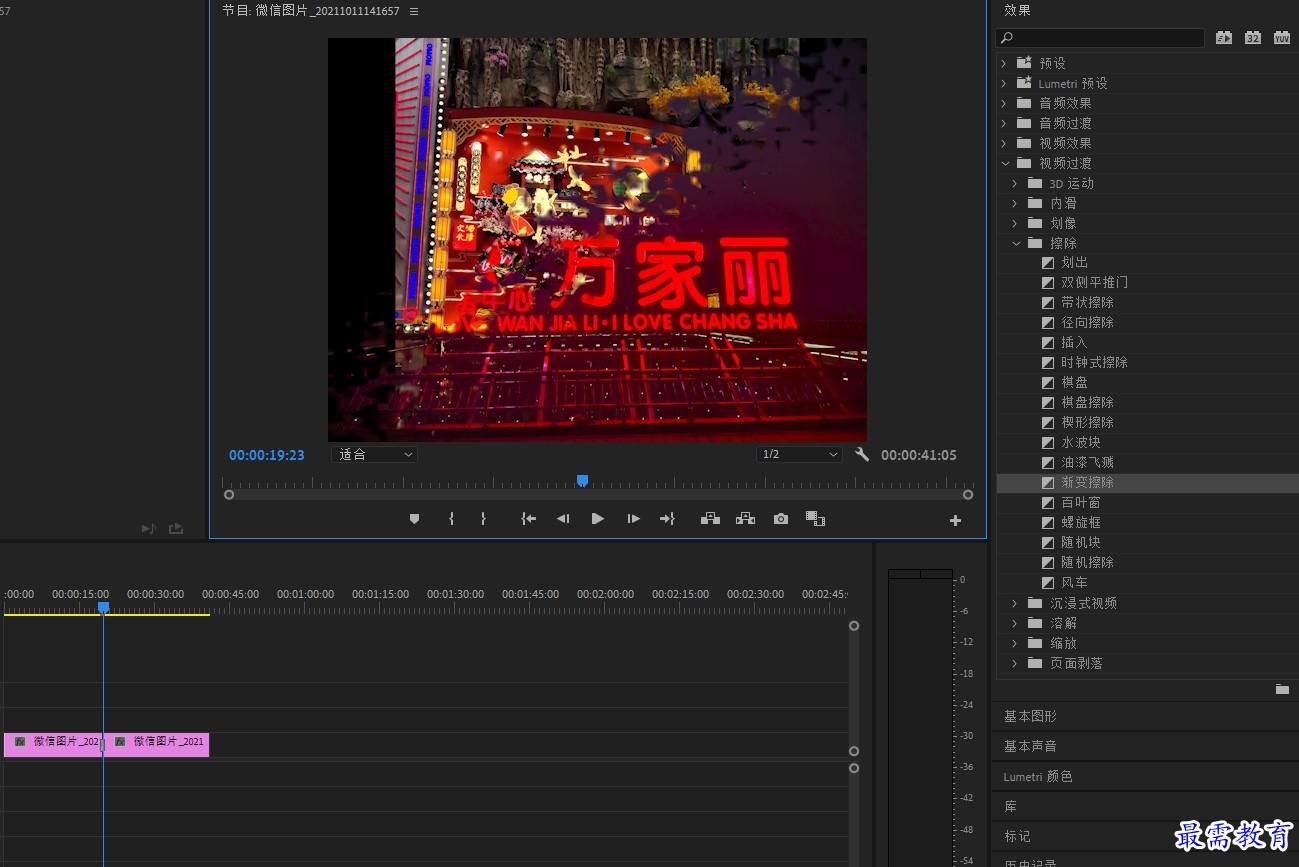The width and height of the screenshot is (1299, 867).
Task: Go to Out point button
Action: click(x=667, y=519)
